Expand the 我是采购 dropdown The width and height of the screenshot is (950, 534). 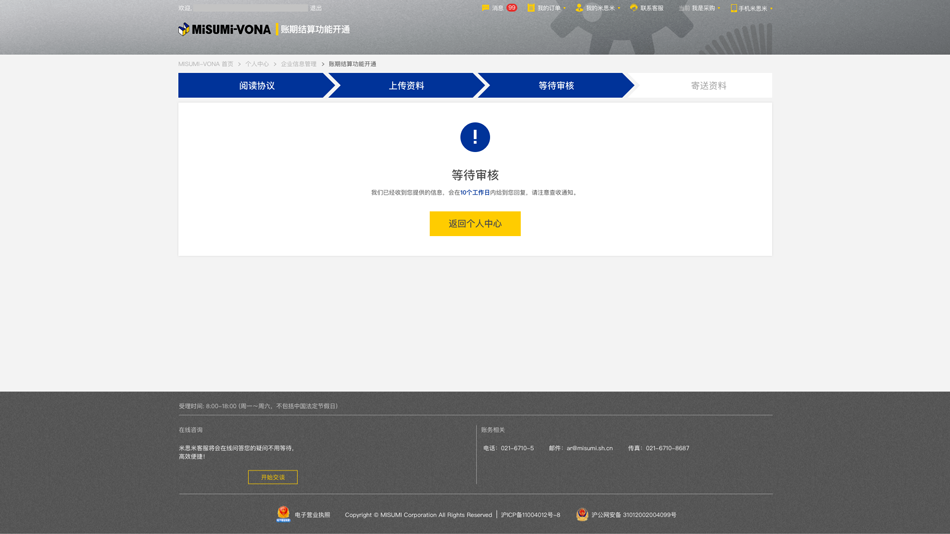coord(703,8)
